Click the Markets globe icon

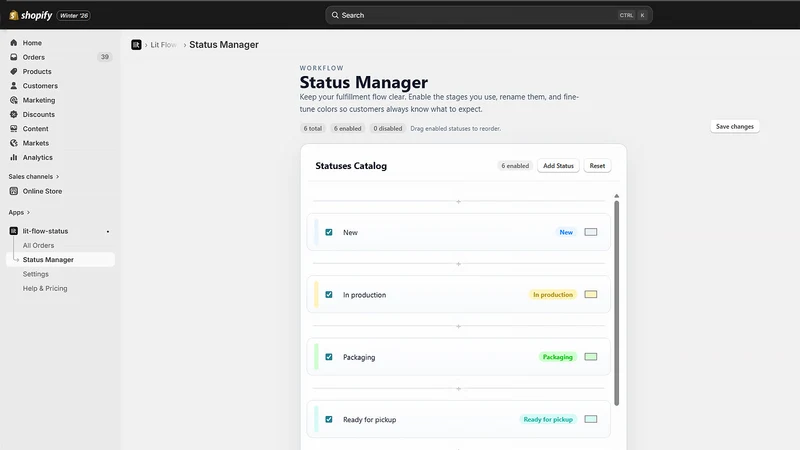[x=14, y=143]
